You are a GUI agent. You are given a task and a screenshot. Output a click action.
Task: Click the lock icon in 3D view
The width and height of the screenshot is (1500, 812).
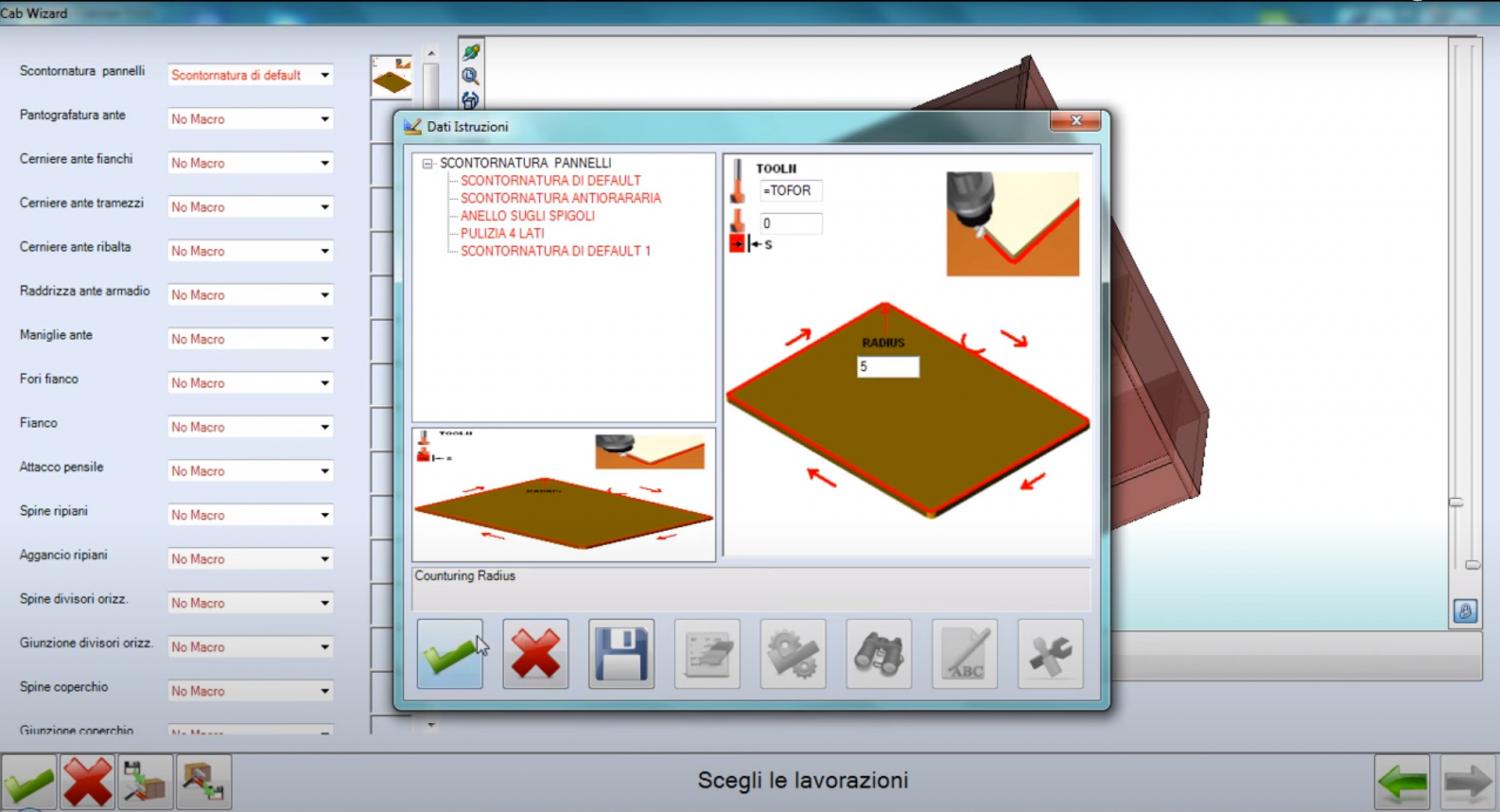click(1464, 611)
